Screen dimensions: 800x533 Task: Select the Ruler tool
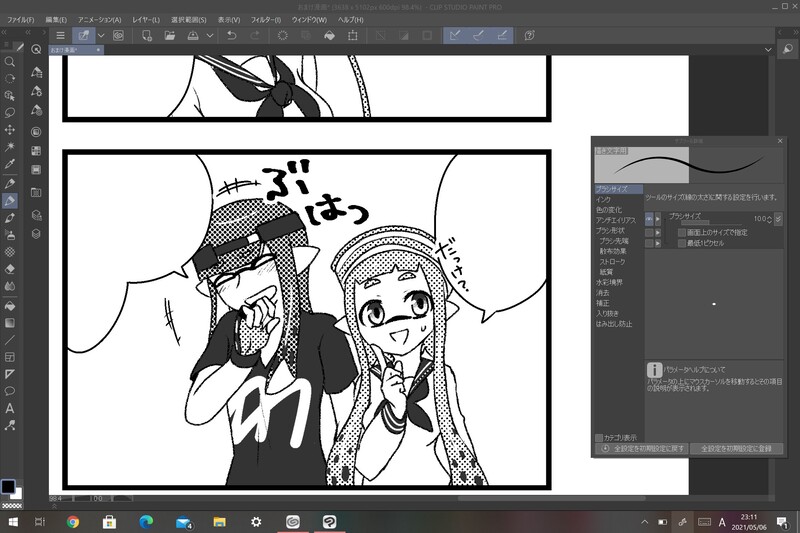[9, 374]
